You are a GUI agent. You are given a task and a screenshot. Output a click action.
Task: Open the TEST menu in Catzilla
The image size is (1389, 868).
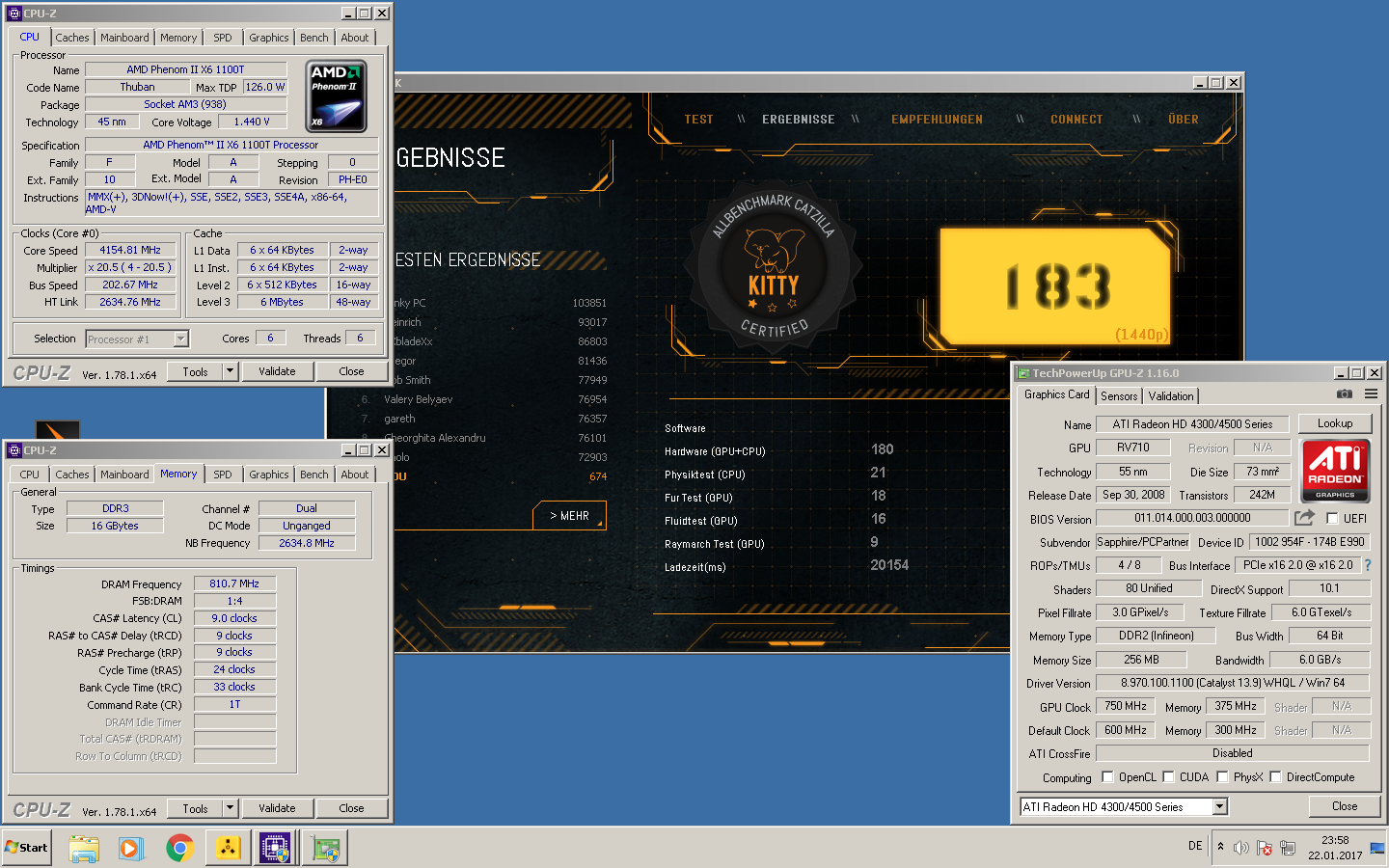tap(699, 120)
